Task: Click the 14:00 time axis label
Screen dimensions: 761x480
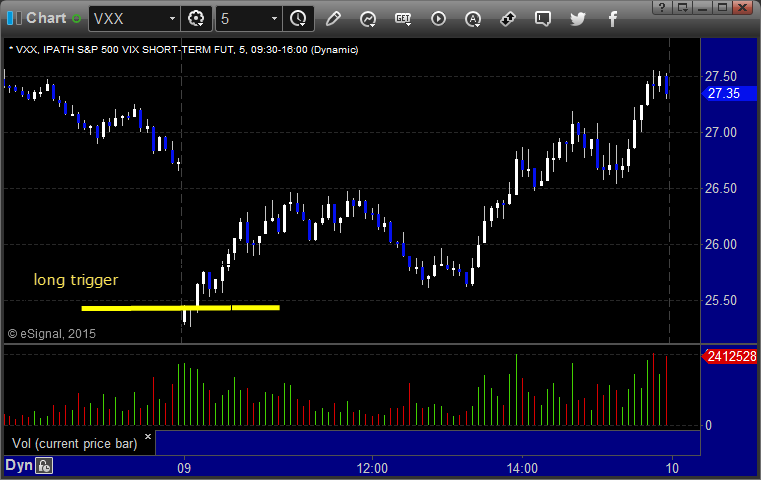Action: 522,468
